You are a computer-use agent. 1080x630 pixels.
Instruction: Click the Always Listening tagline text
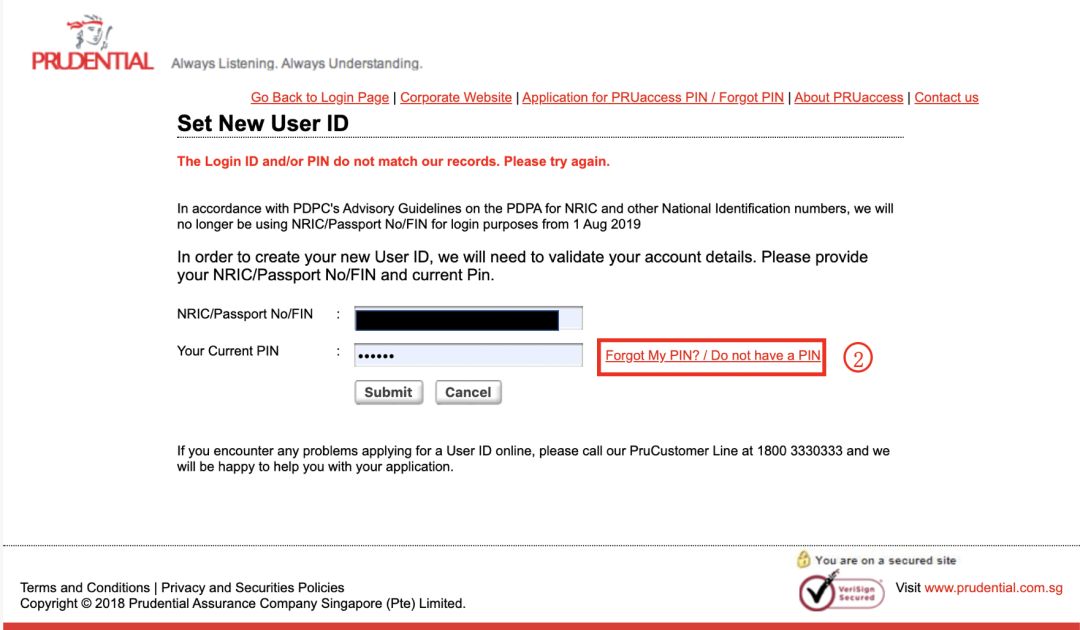297,63
